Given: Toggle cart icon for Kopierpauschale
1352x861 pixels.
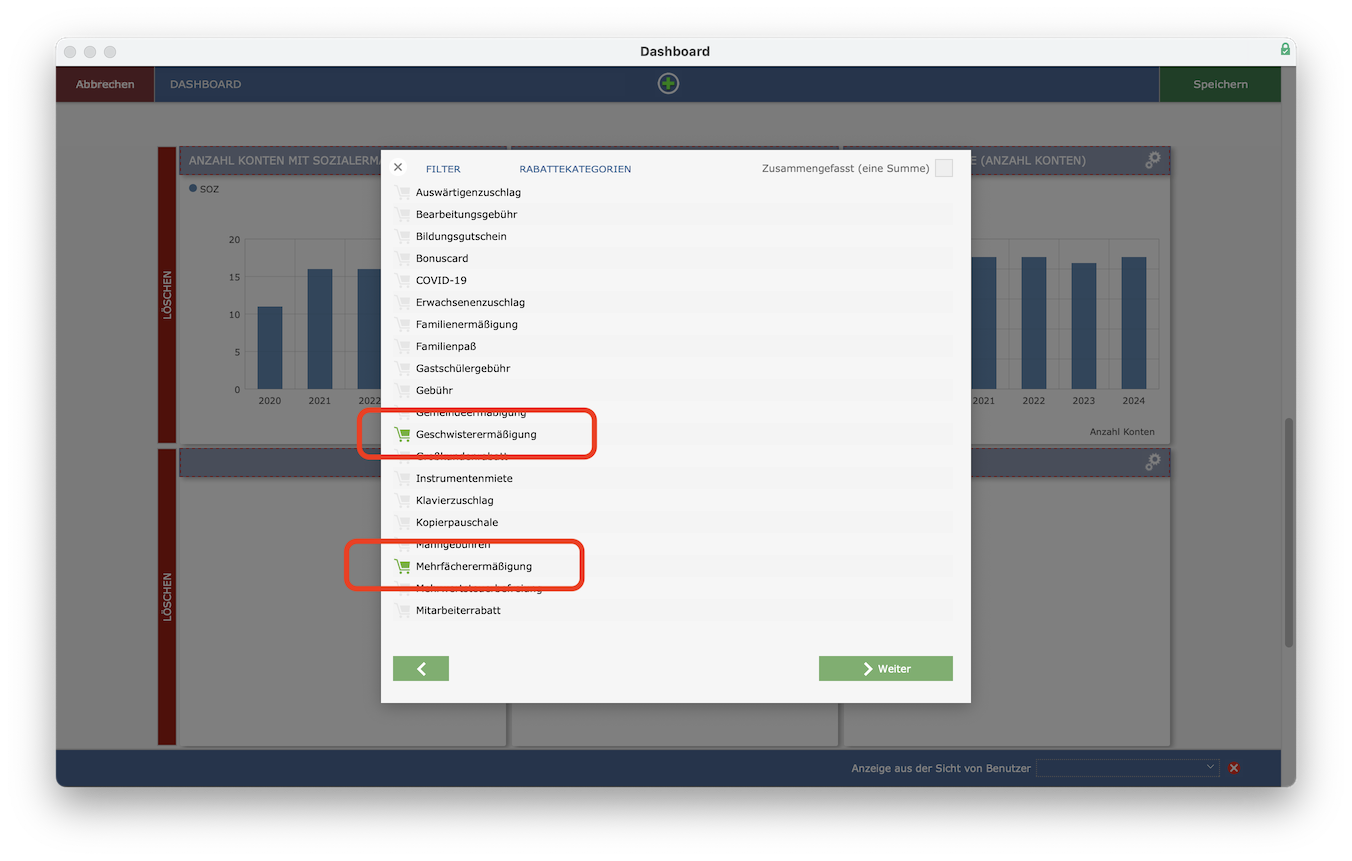Looking at the screenshot, I should click(x=402, y=522).
